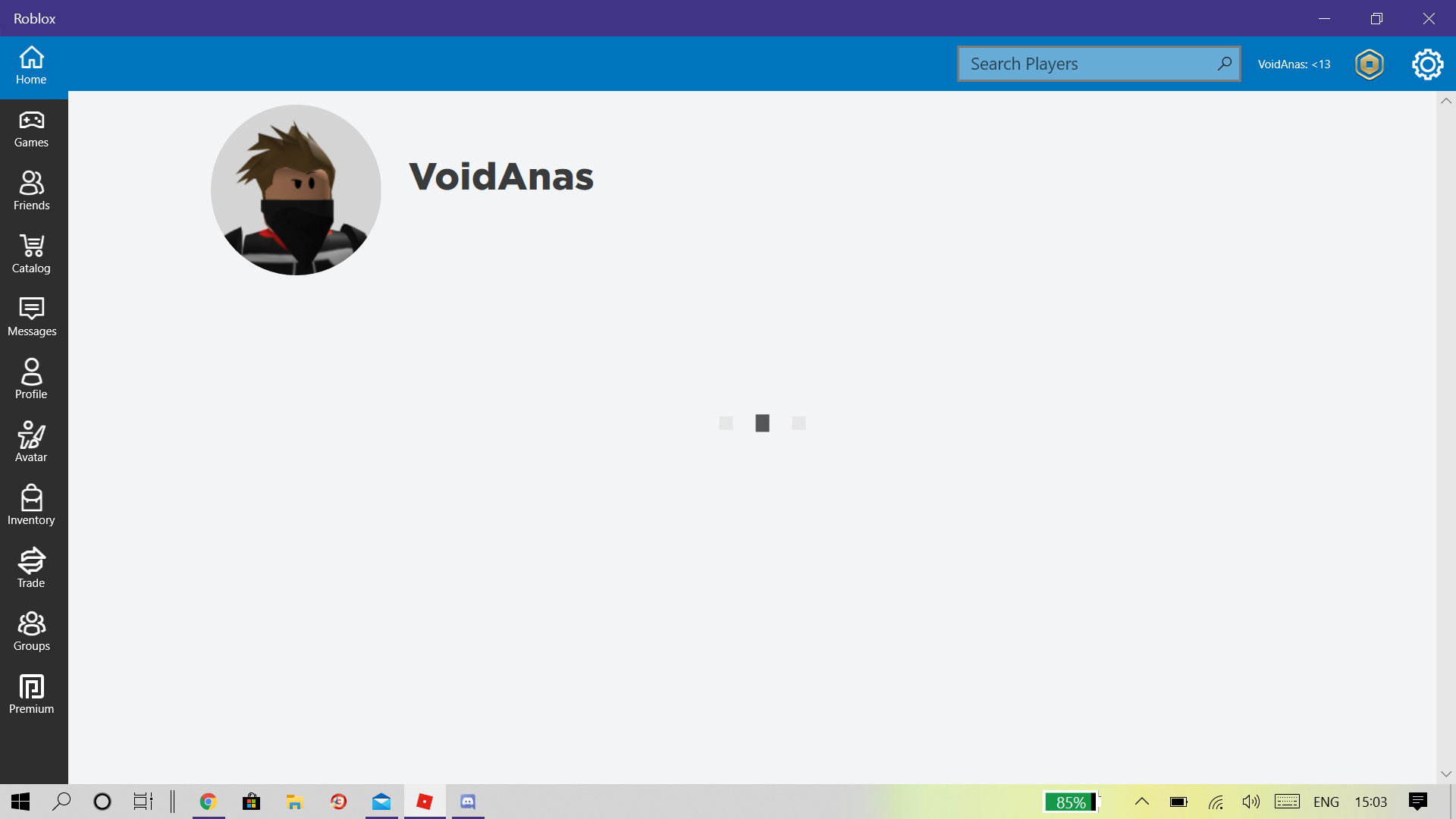Viewport: 1456px width, 819px height.
Task: Click the Roblox settings gear icon
Action: pyautogui.click(x=1427, y=63)
